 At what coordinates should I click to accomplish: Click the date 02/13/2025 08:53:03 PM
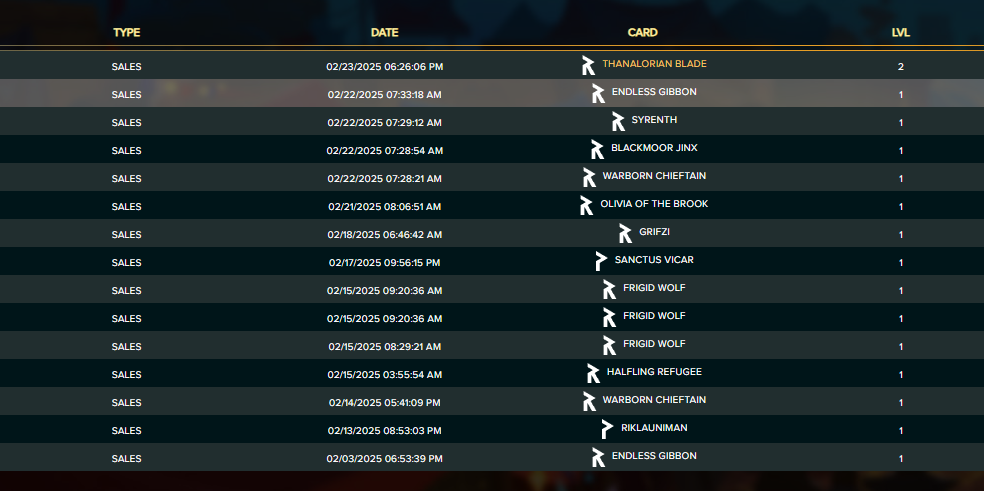(385, 431)
